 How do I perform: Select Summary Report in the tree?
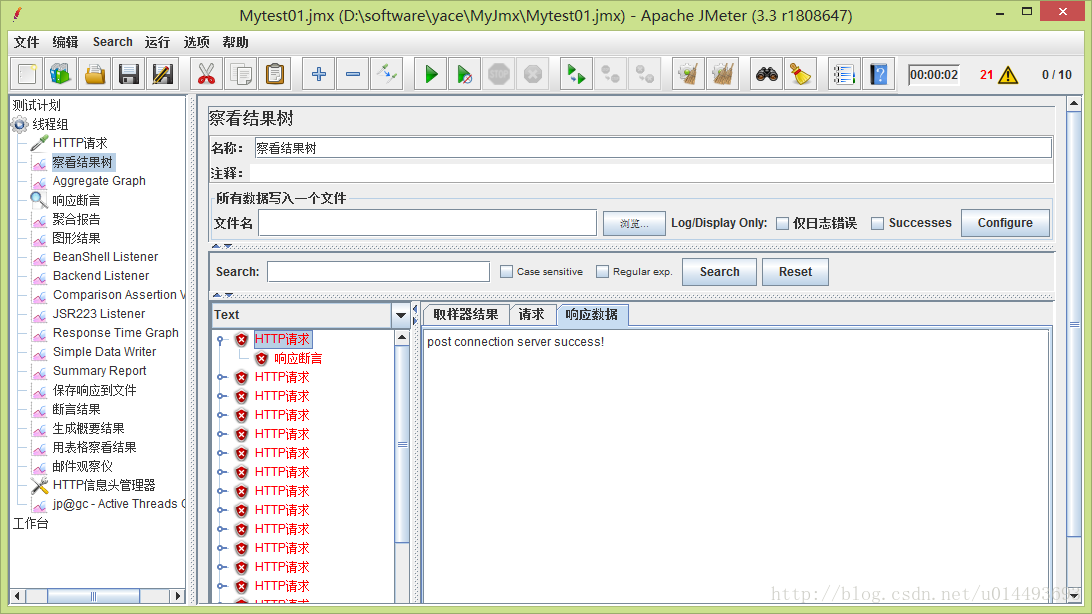point(100,371)
